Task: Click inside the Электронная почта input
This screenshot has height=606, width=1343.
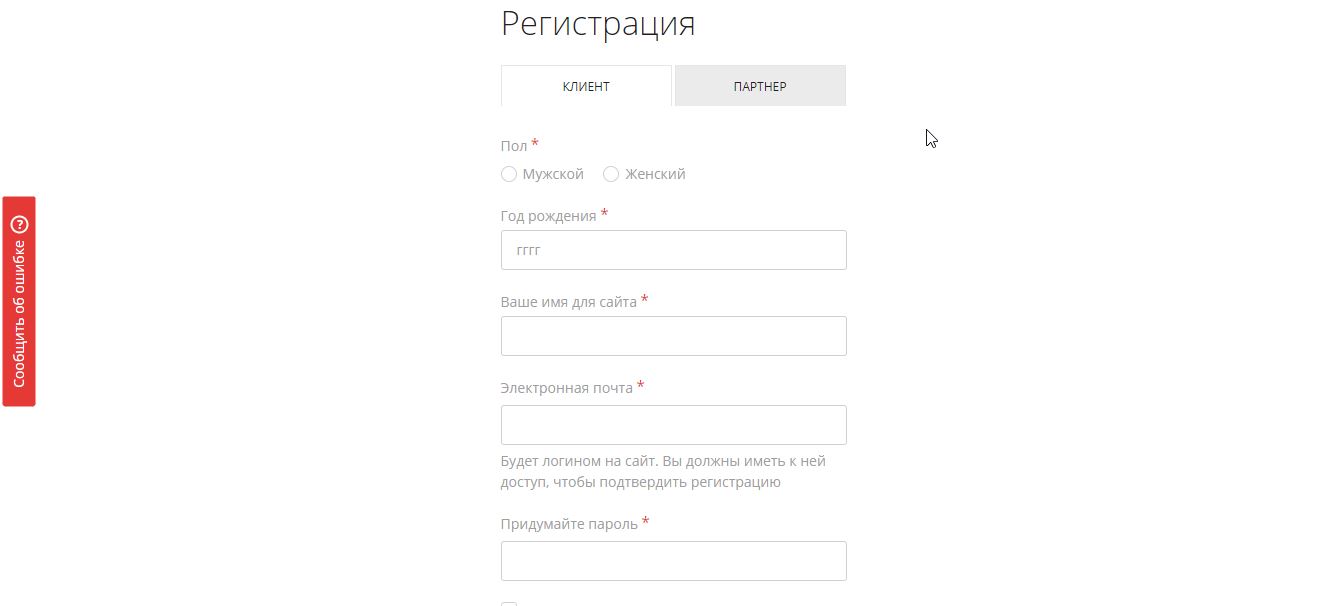Action: click(x=673, y=424)
